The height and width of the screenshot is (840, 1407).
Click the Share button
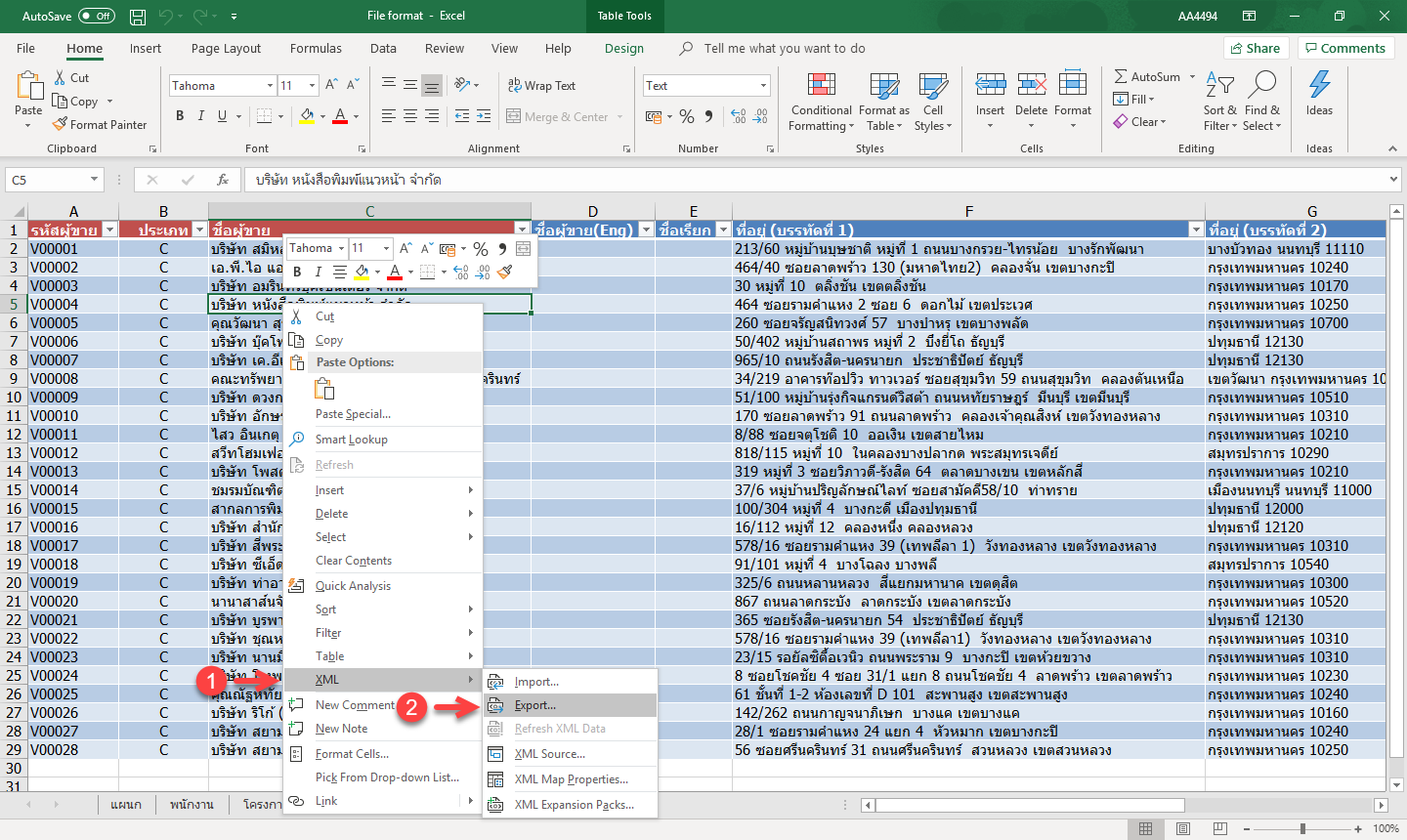click(1256, 48)
